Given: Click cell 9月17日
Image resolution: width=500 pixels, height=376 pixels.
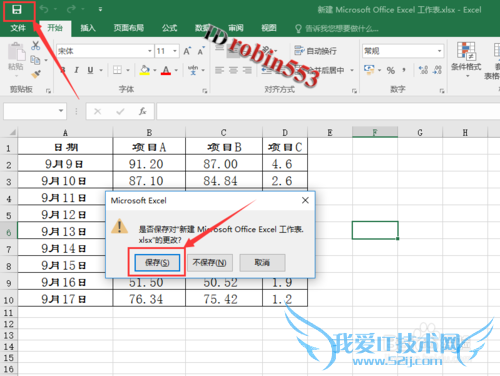Looking at the screenshot, I should pyautogui.click(x=65, y=299).
